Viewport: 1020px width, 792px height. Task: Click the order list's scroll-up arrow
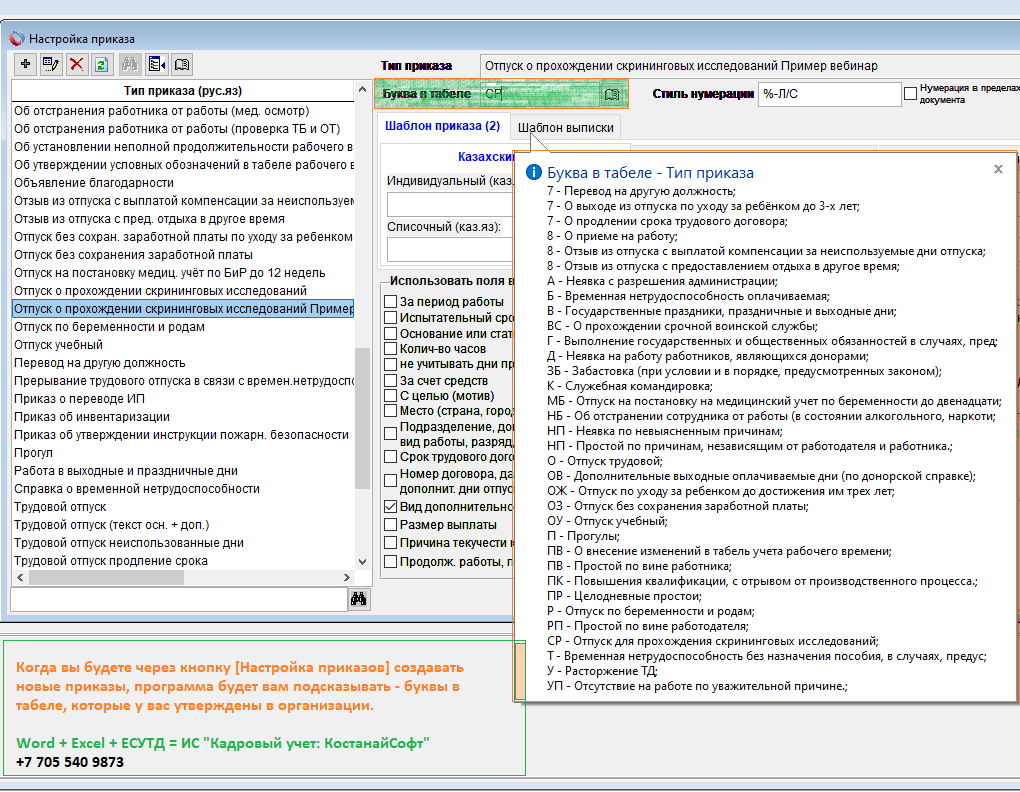(362, 89)
